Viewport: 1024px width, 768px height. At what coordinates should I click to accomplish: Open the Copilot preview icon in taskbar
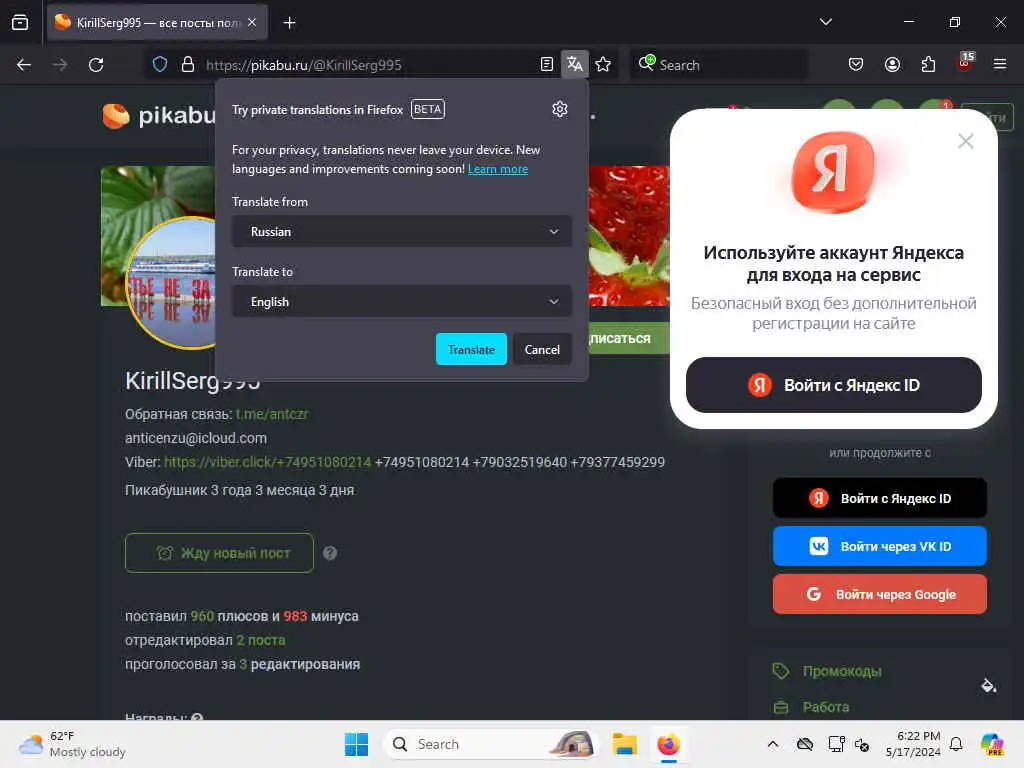point(992,744)
